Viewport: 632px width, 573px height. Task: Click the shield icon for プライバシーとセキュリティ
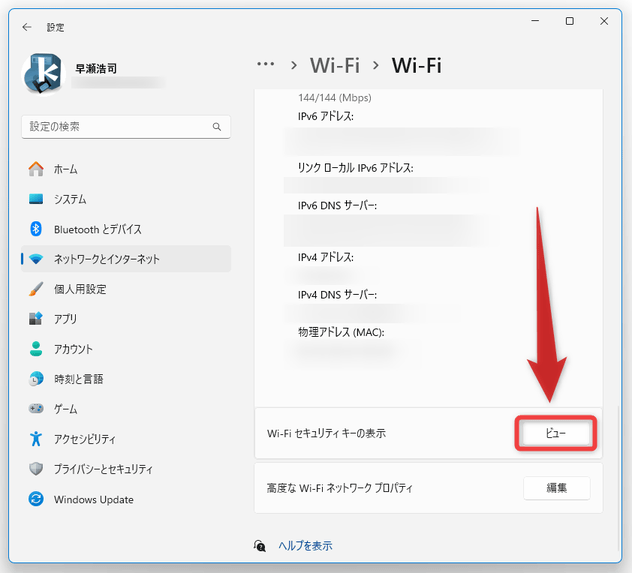click(36, 469)
